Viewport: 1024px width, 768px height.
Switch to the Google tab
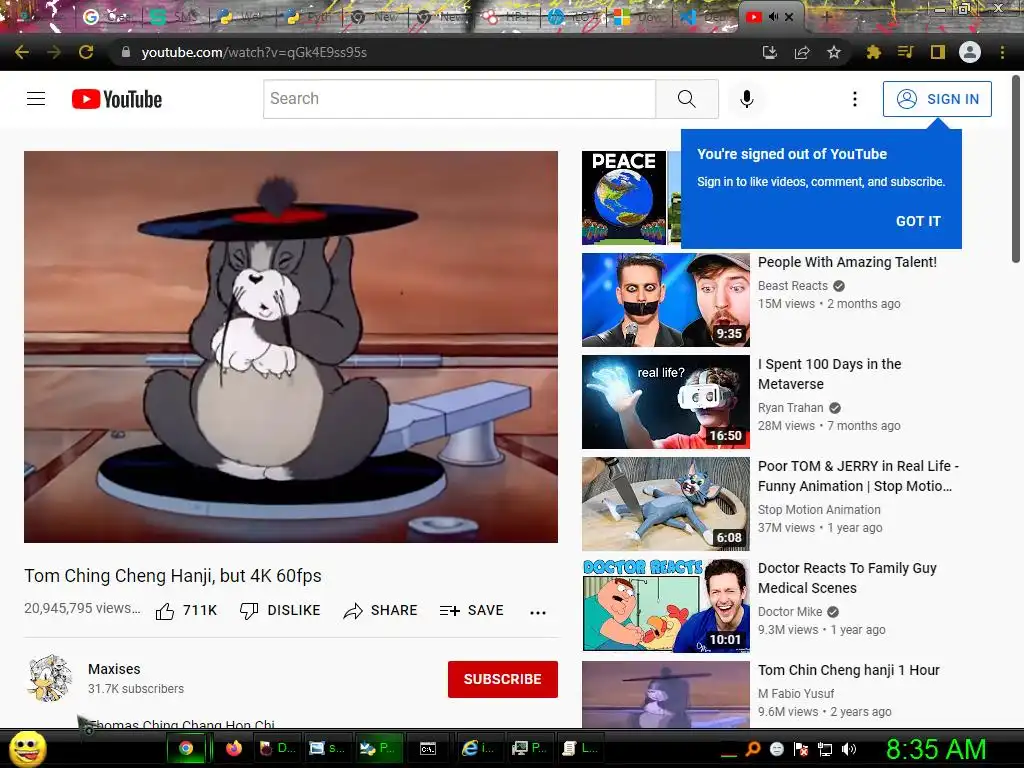pyautogui.click(x=107, y=17)
